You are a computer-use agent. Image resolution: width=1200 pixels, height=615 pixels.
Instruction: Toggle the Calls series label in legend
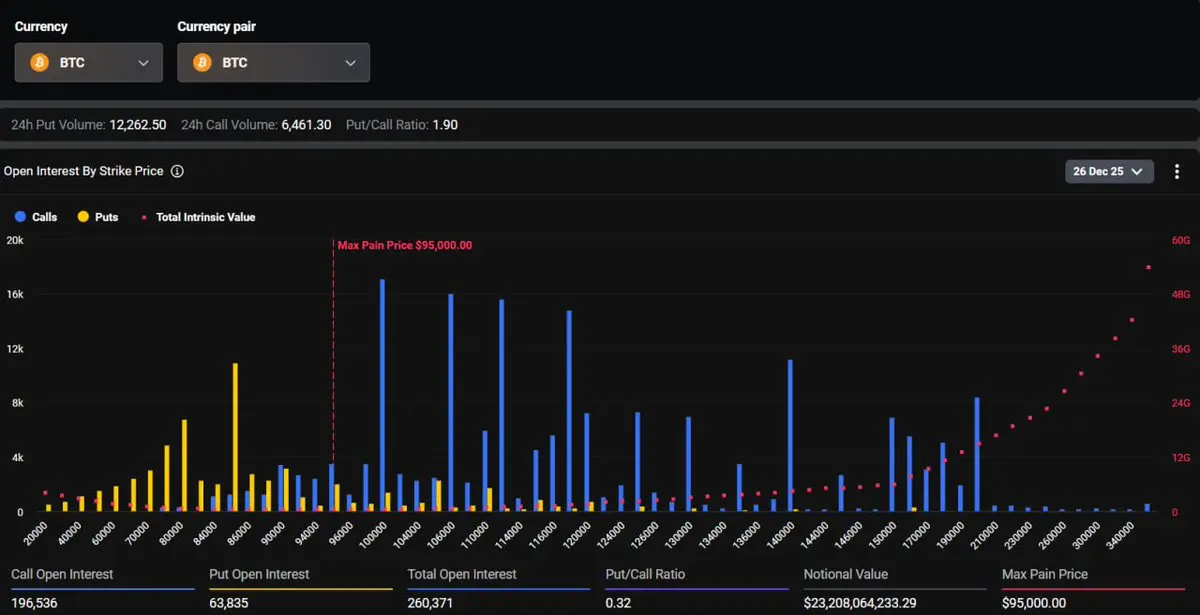pyautogui.click(x=45, y=217)
